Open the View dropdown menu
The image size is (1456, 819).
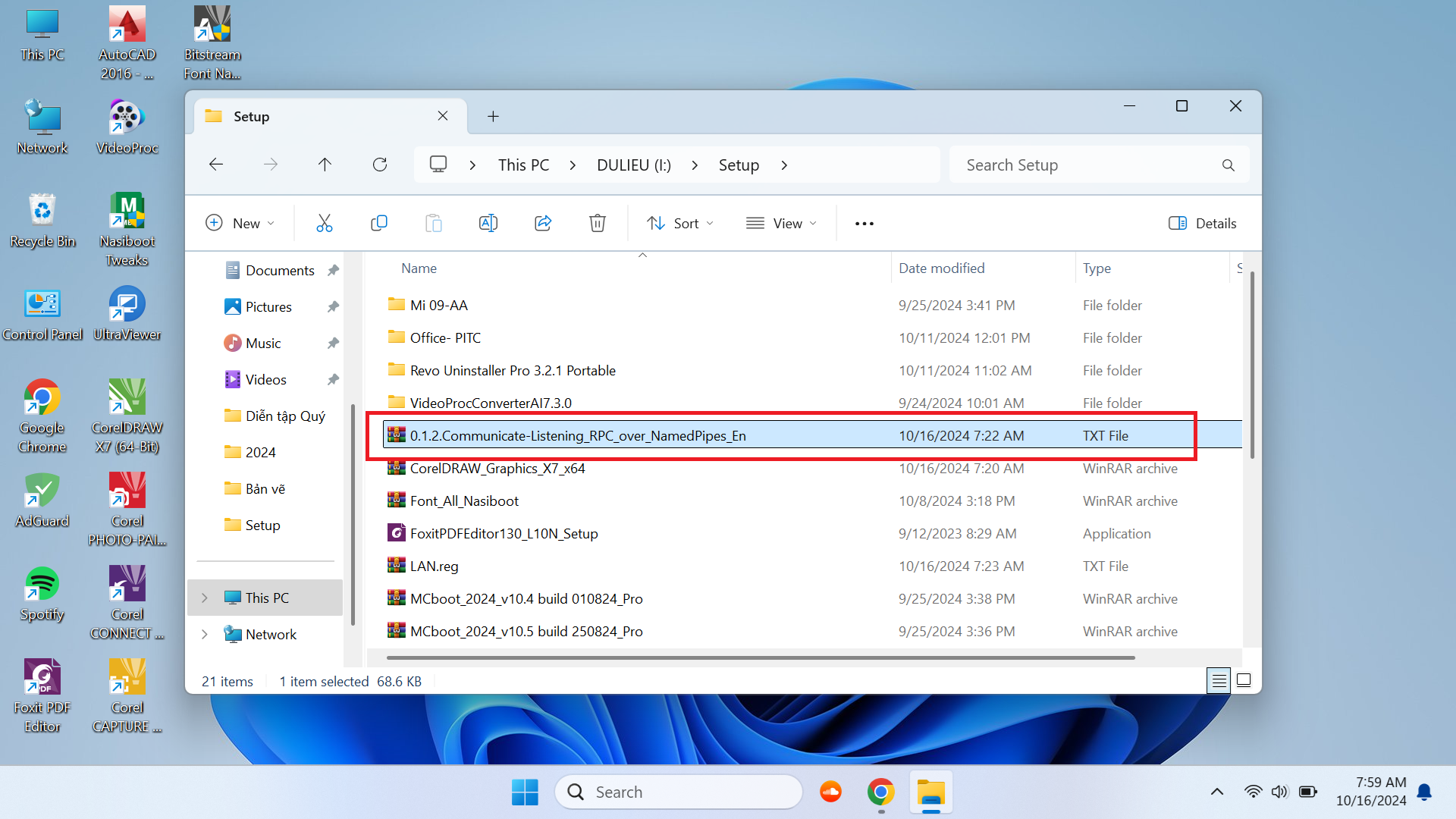(782, 223)
